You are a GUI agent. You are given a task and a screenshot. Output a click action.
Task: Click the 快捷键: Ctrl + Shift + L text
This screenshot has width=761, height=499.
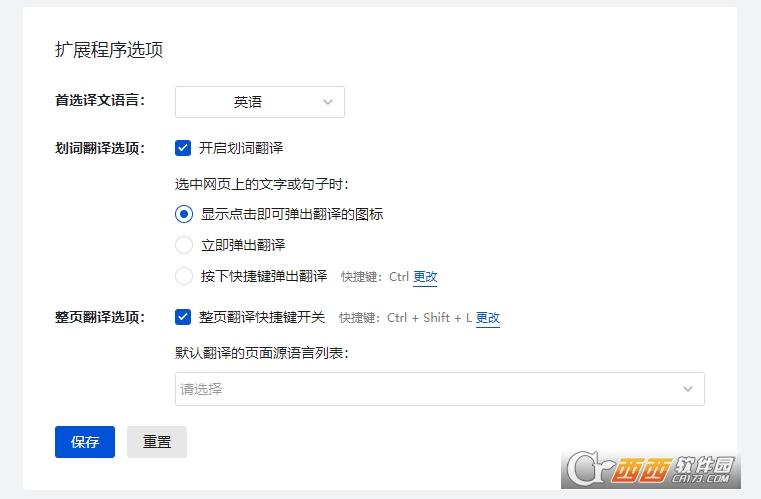click(x=405, y=318)
